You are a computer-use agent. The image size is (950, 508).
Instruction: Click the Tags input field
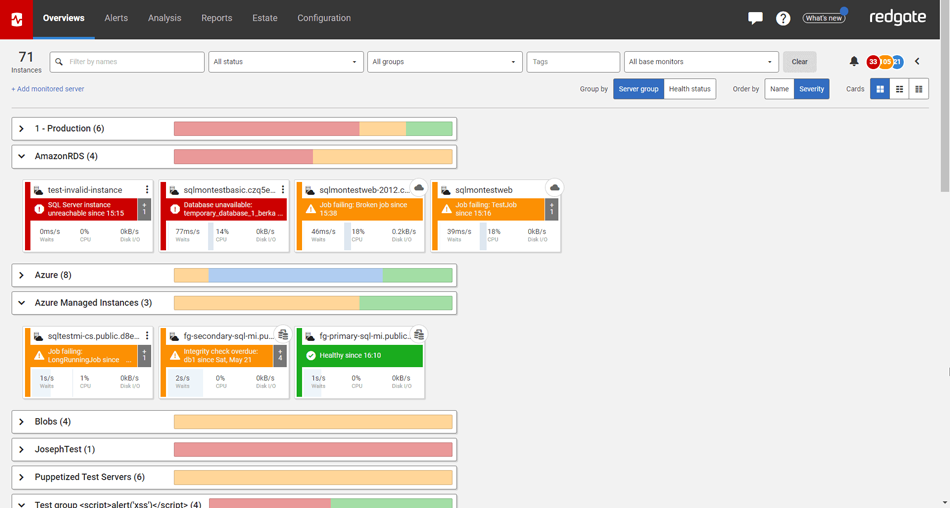573,62
